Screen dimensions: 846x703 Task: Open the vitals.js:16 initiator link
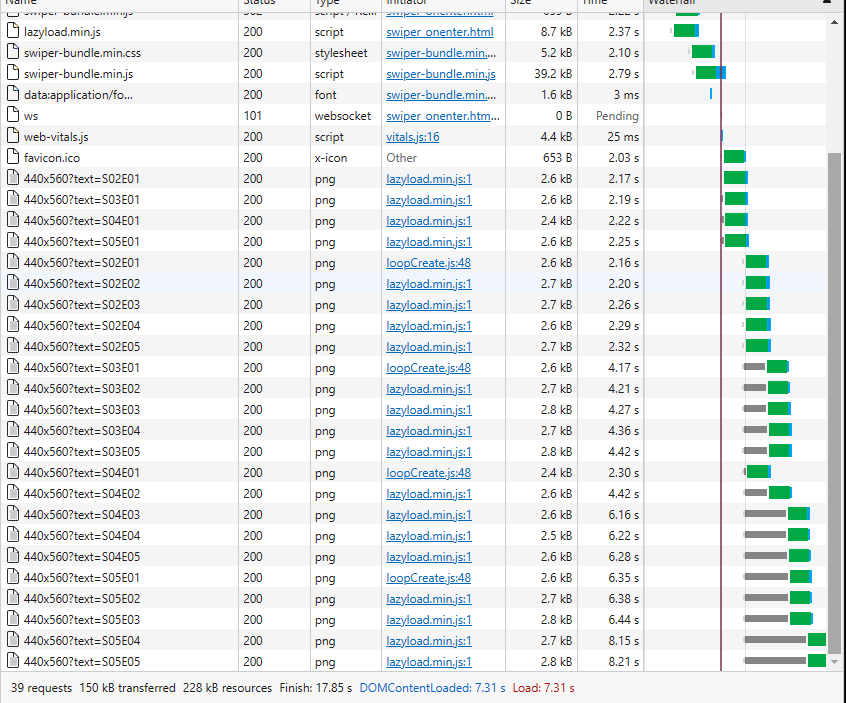412,136
